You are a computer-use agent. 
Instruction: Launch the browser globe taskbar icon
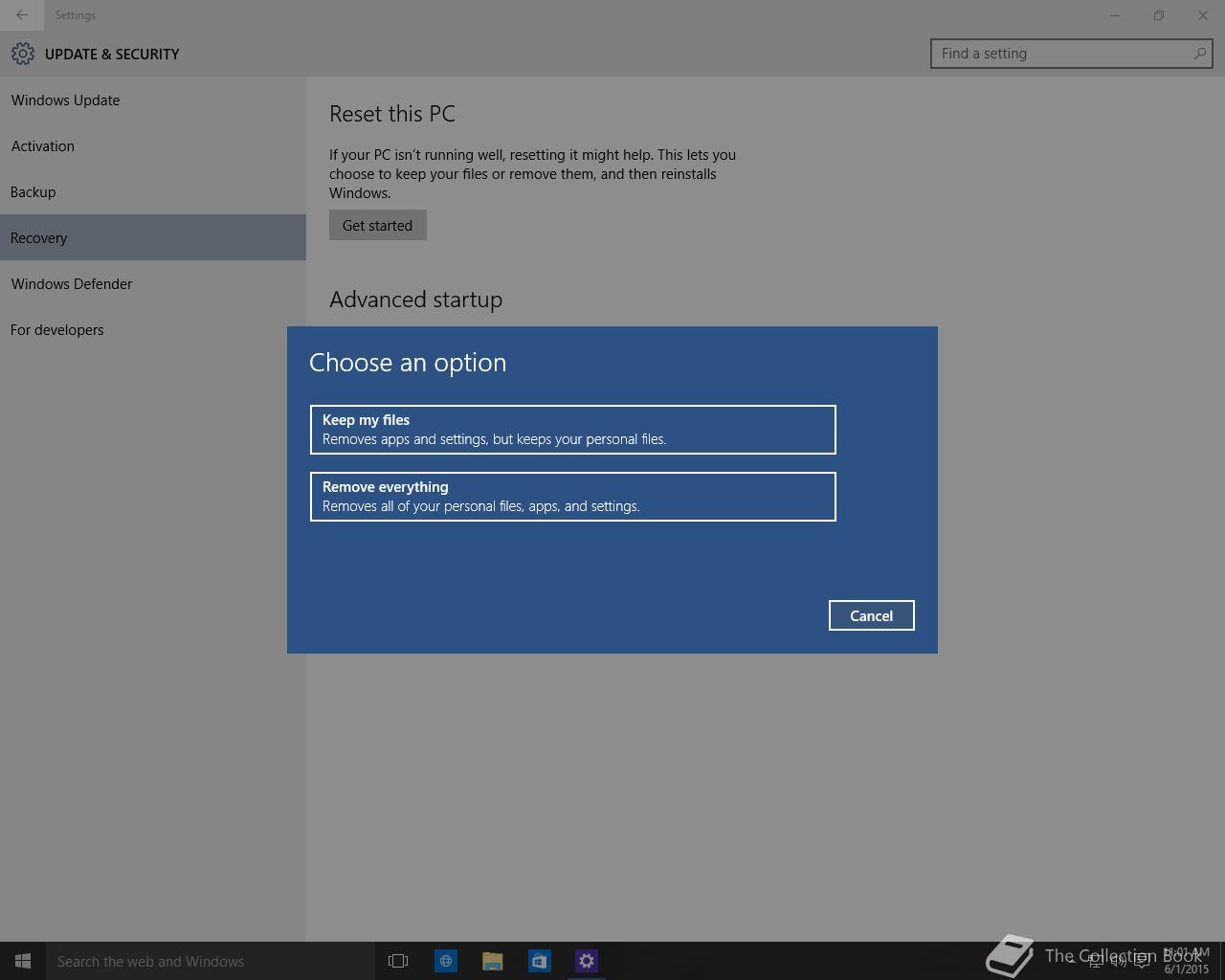coord(446,961)
